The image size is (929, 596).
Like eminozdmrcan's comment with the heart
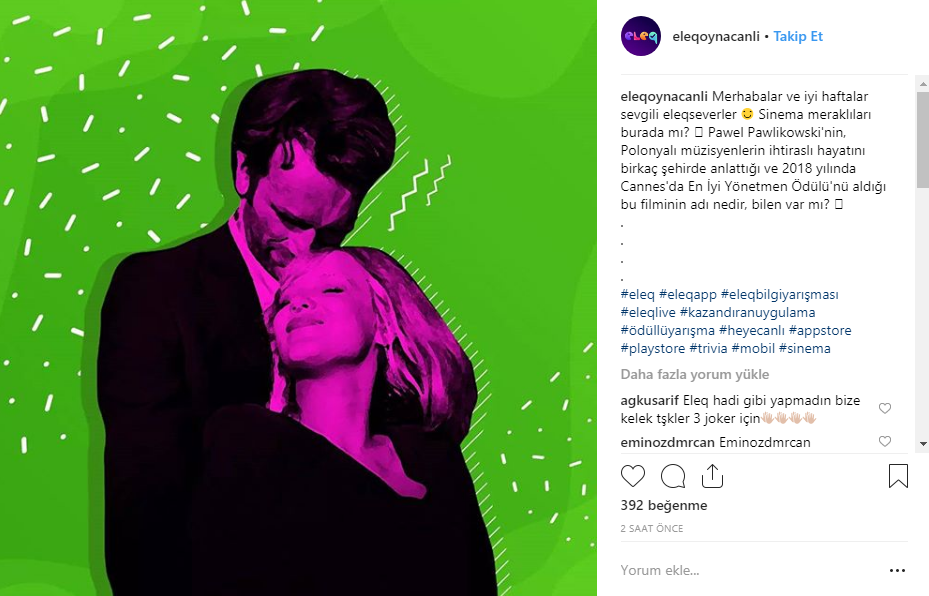(884, 442)
